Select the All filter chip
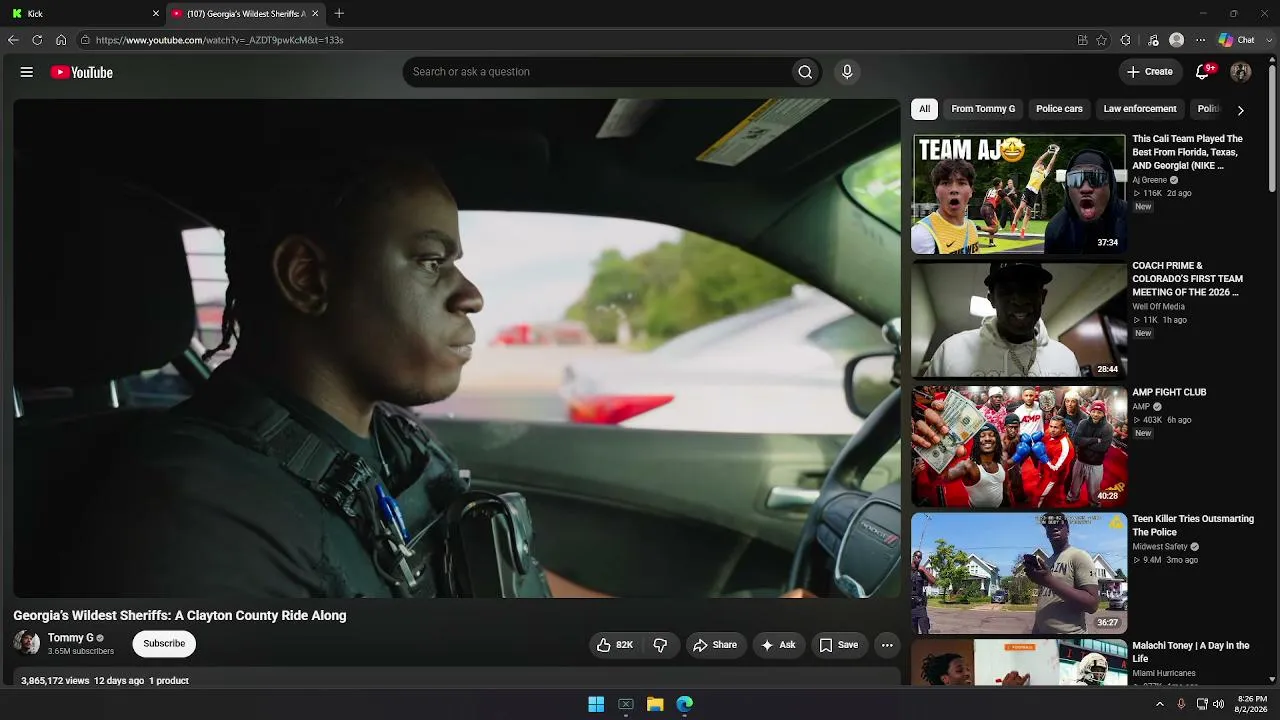 tap(925, 109)
